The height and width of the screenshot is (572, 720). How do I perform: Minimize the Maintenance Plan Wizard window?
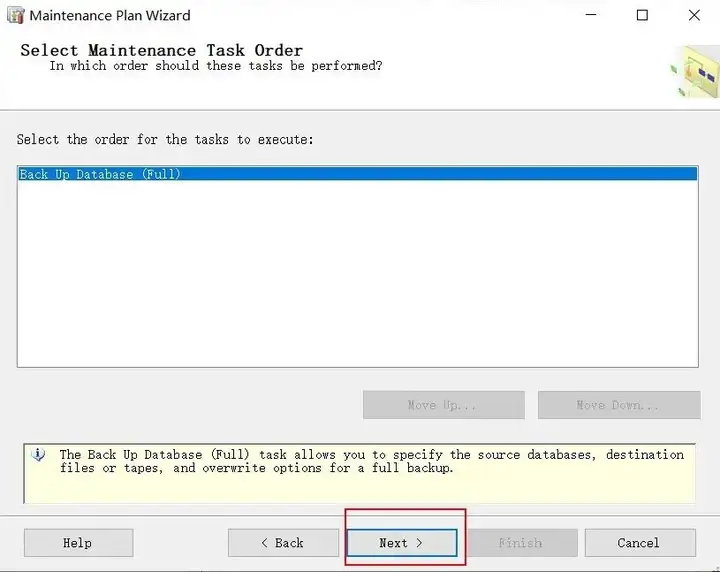coord(590,16)
